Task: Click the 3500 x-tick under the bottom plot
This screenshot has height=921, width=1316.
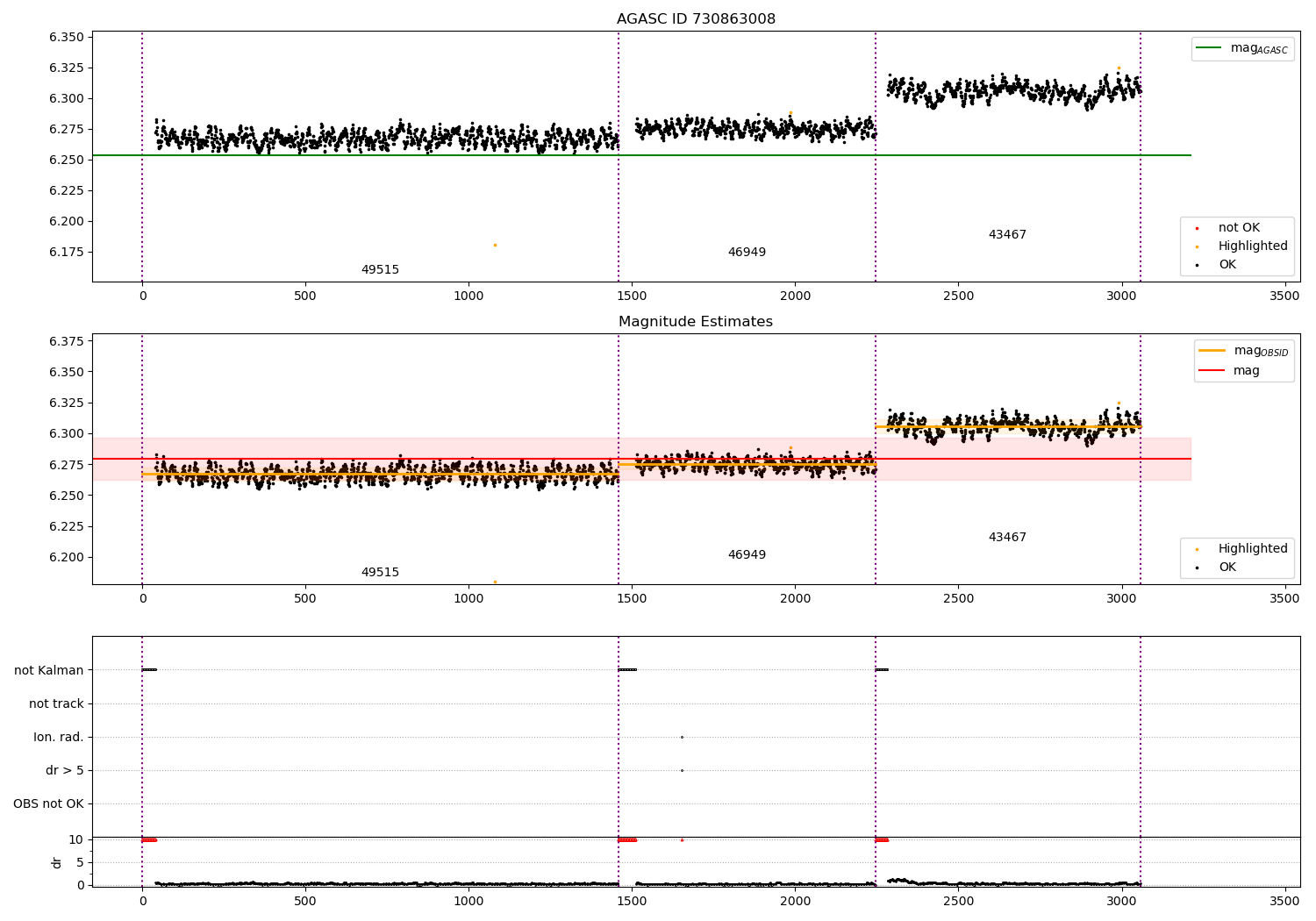Action: click(x=1284, y=901)
